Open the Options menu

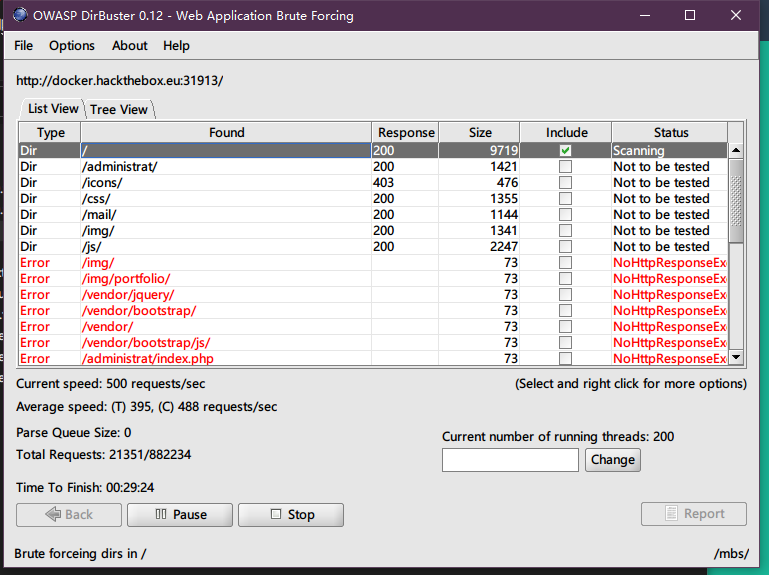pos(72,46)
